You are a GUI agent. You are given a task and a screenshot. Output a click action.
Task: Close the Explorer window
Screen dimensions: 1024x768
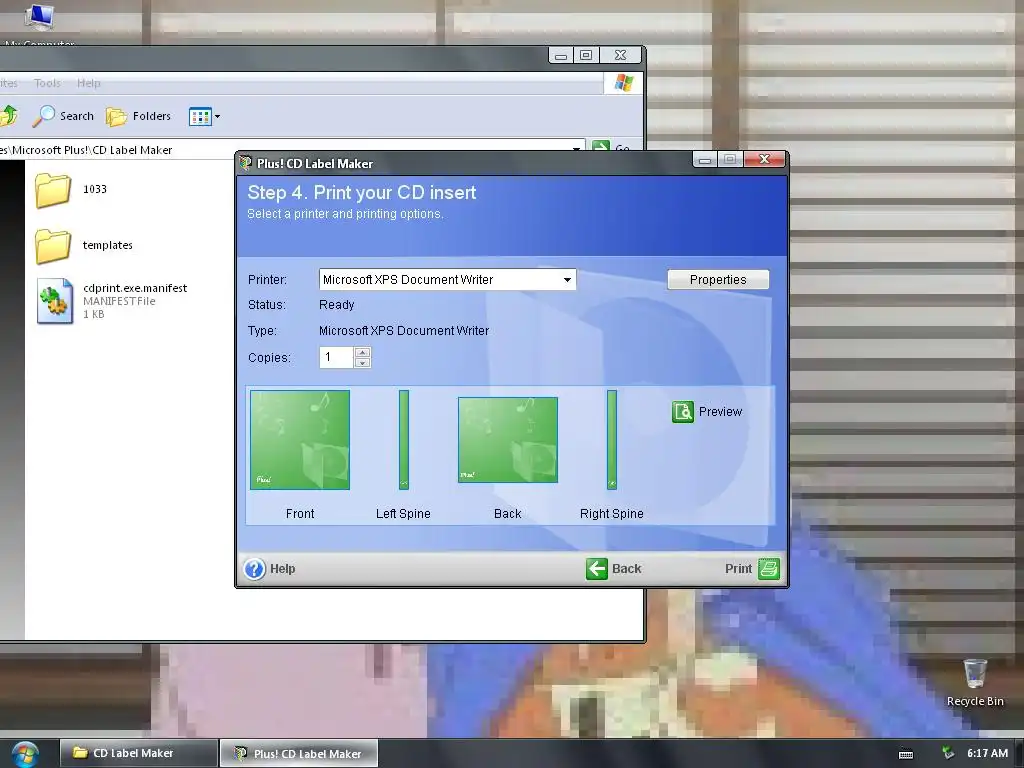[620, 55]
